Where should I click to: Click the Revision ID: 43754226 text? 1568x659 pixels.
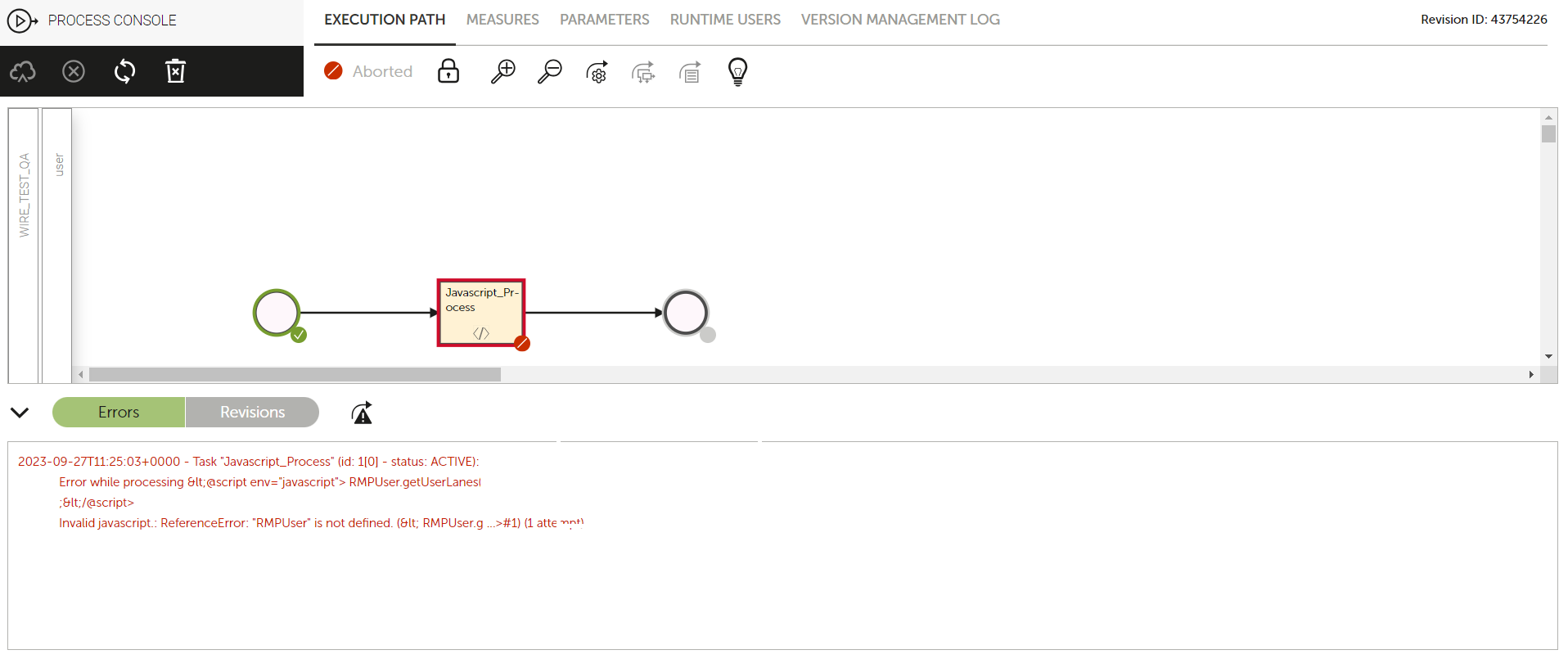pyautogui.click(x=1484, y=20)
